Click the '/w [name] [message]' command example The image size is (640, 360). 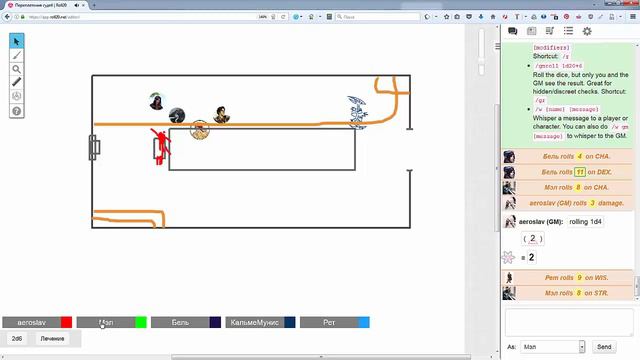566,109
